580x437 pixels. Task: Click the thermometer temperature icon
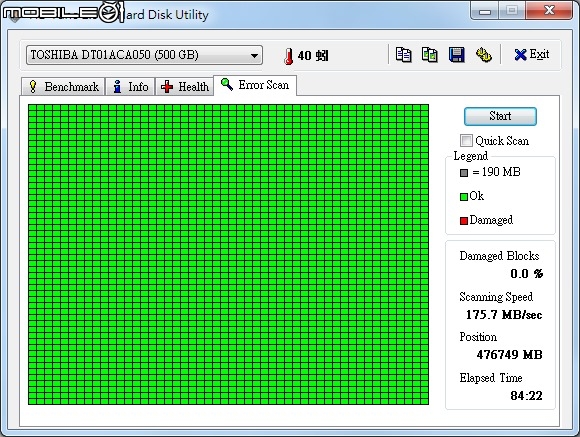point(289,56)
